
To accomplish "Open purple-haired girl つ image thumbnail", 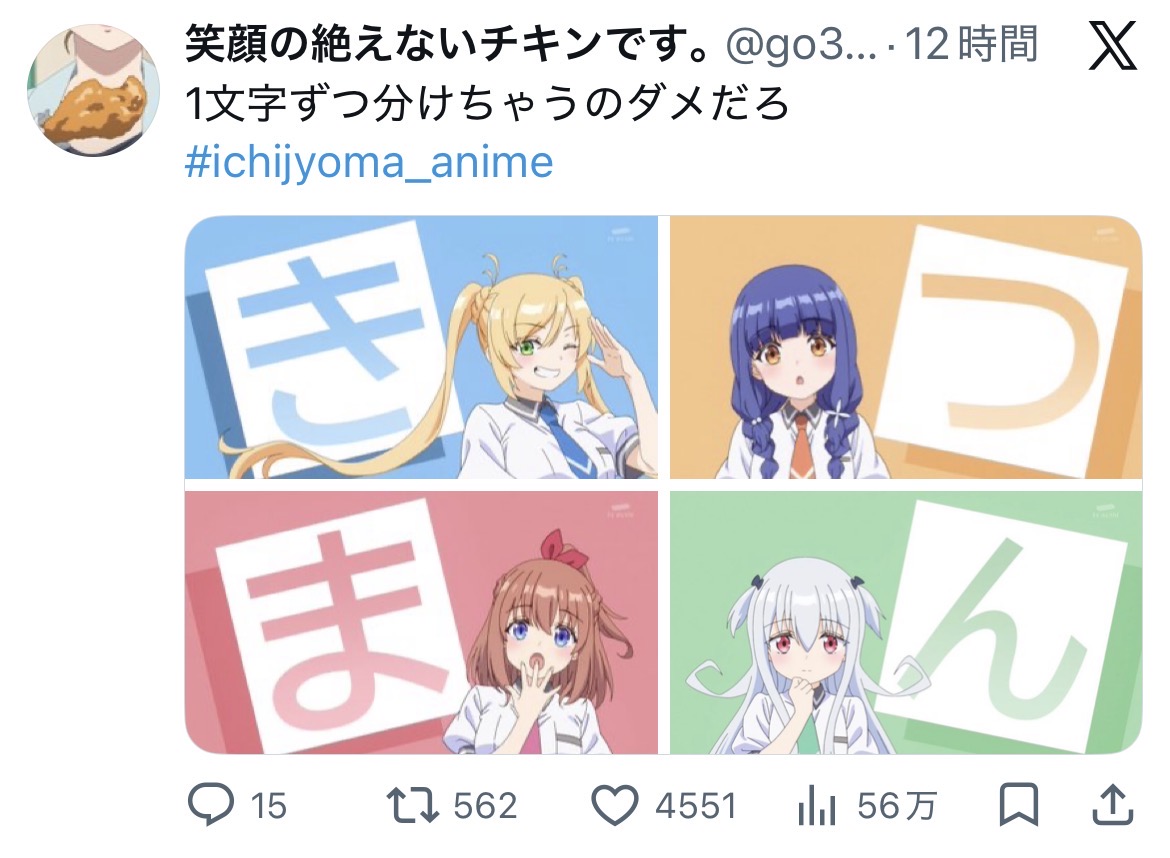I will point(906,347).
